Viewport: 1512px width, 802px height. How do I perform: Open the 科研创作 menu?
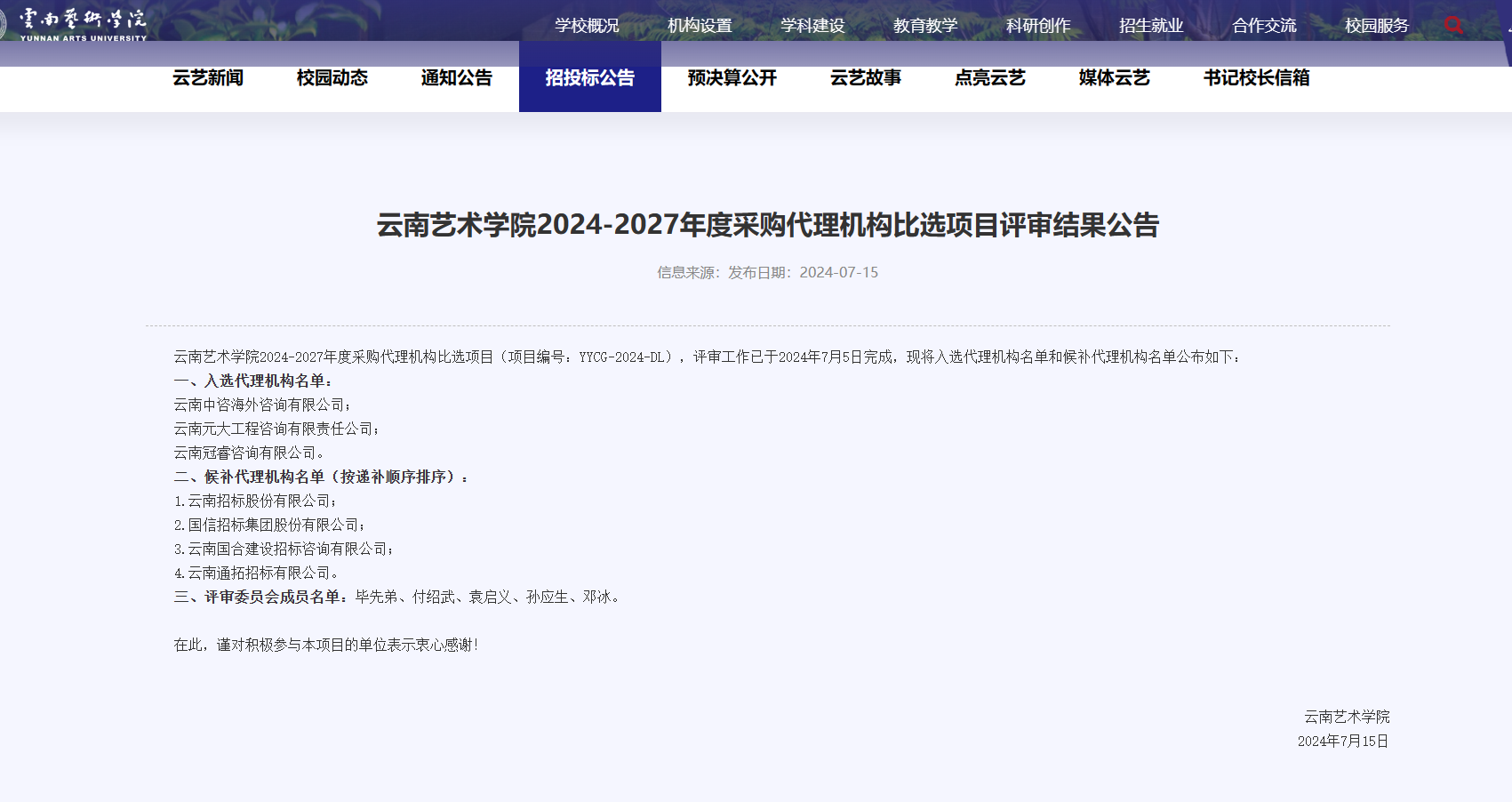pyautogui.click(x=1038, y=26)
